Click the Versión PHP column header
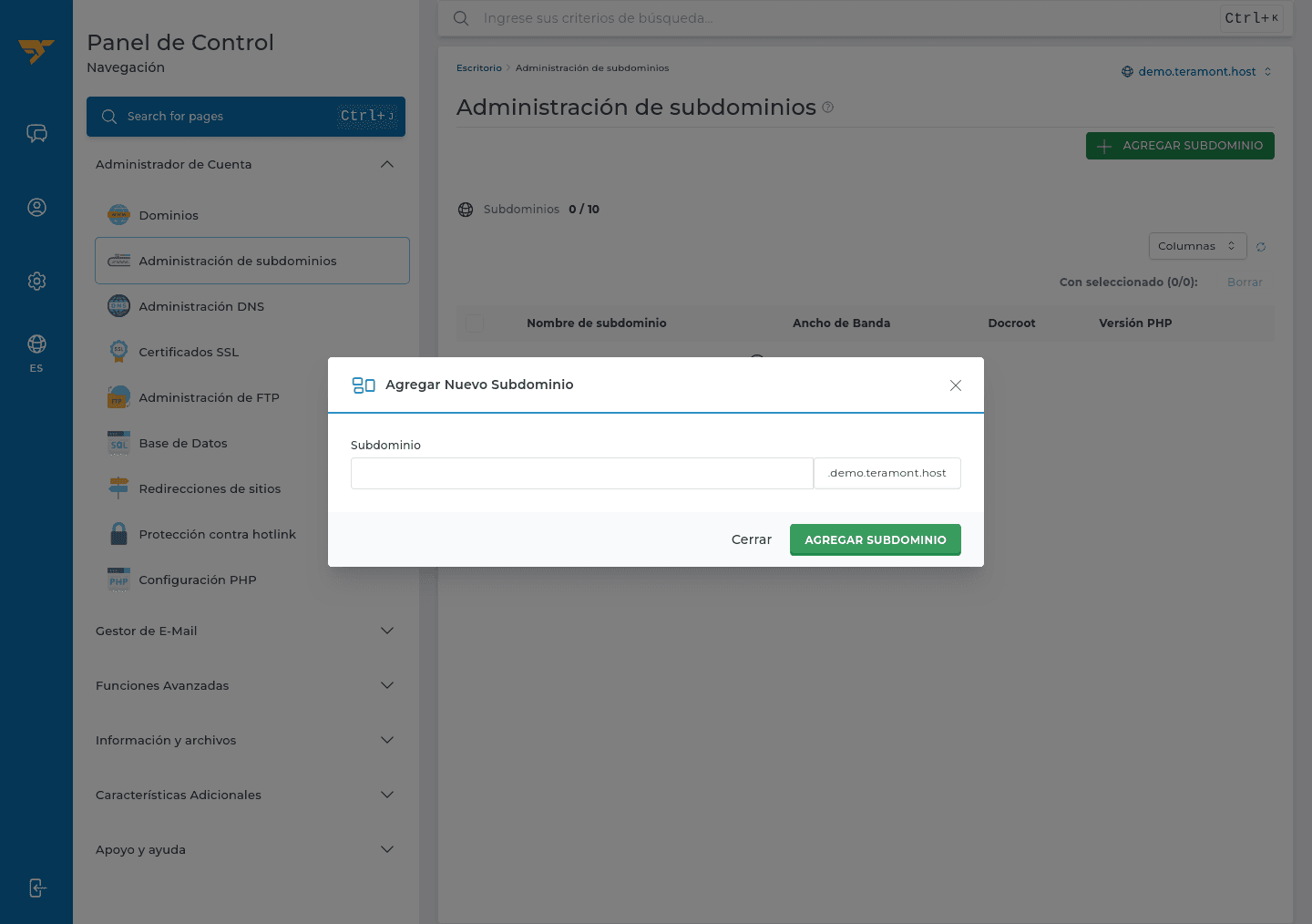This screenshot has width=1312, height=924. tap(1135, 323)
